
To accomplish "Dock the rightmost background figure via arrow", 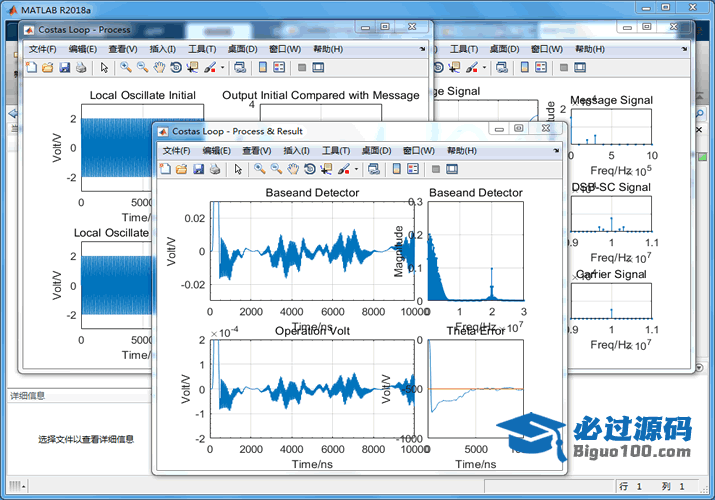I will tap(684, 49).
